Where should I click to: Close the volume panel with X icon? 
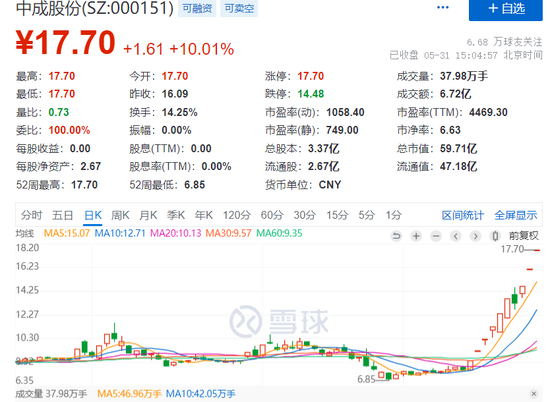534,394
